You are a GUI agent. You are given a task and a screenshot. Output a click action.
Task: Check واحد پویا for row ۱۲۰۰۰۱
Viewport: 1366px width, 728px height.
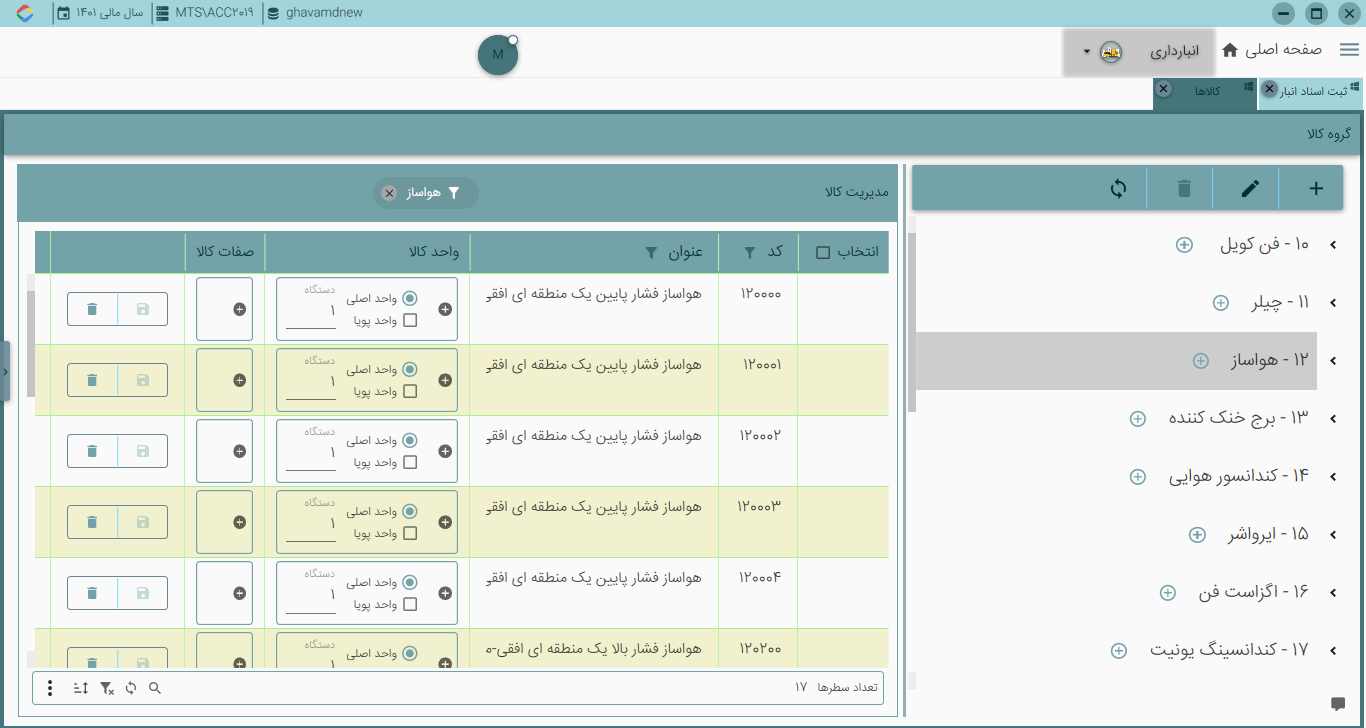tap(410, 392)
